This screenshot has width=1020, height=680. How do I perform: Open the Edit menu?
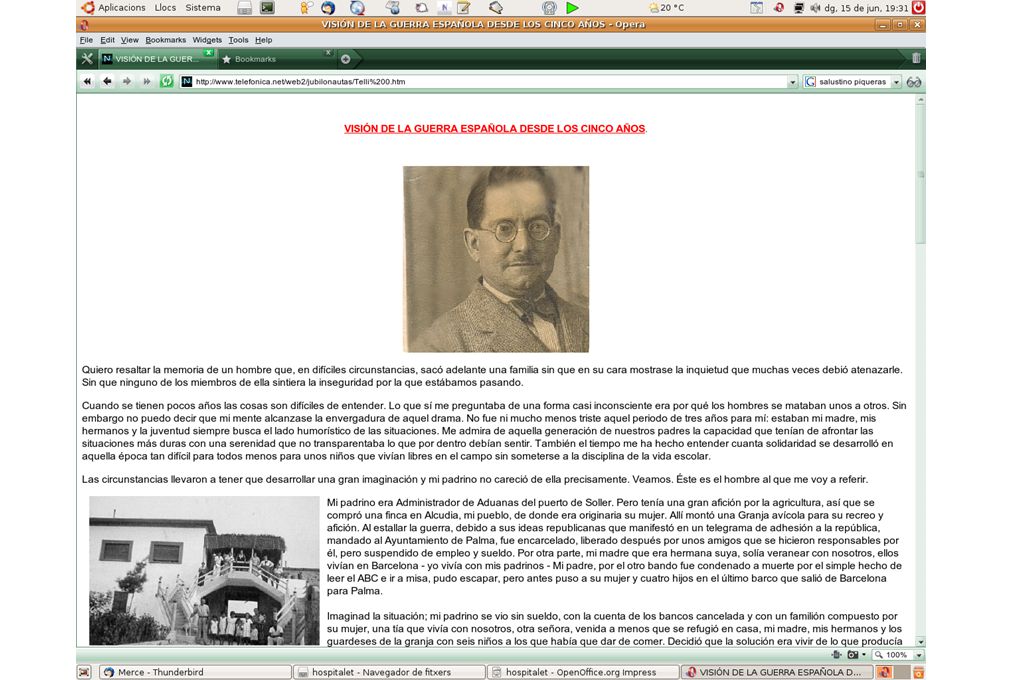click(107, 40)
